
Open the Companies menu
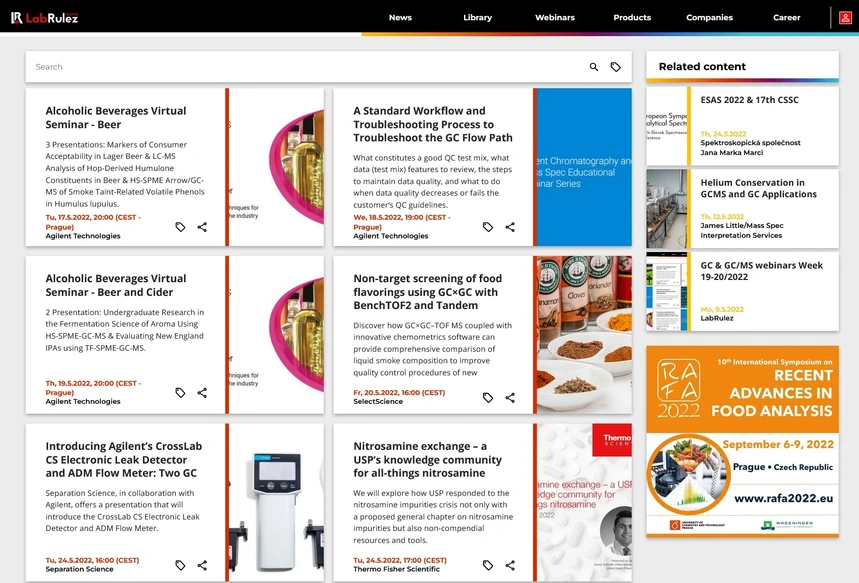[709, 18]
